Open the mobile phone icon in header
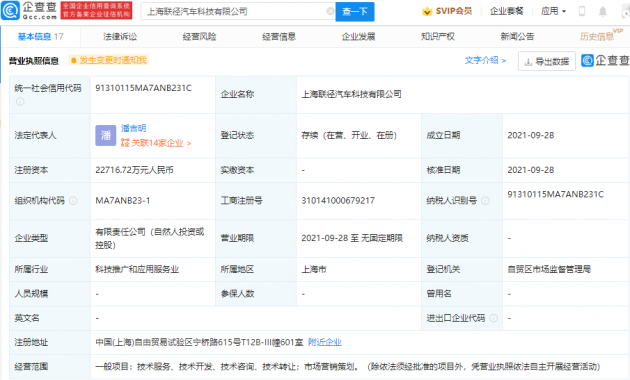 pos(581,11)
